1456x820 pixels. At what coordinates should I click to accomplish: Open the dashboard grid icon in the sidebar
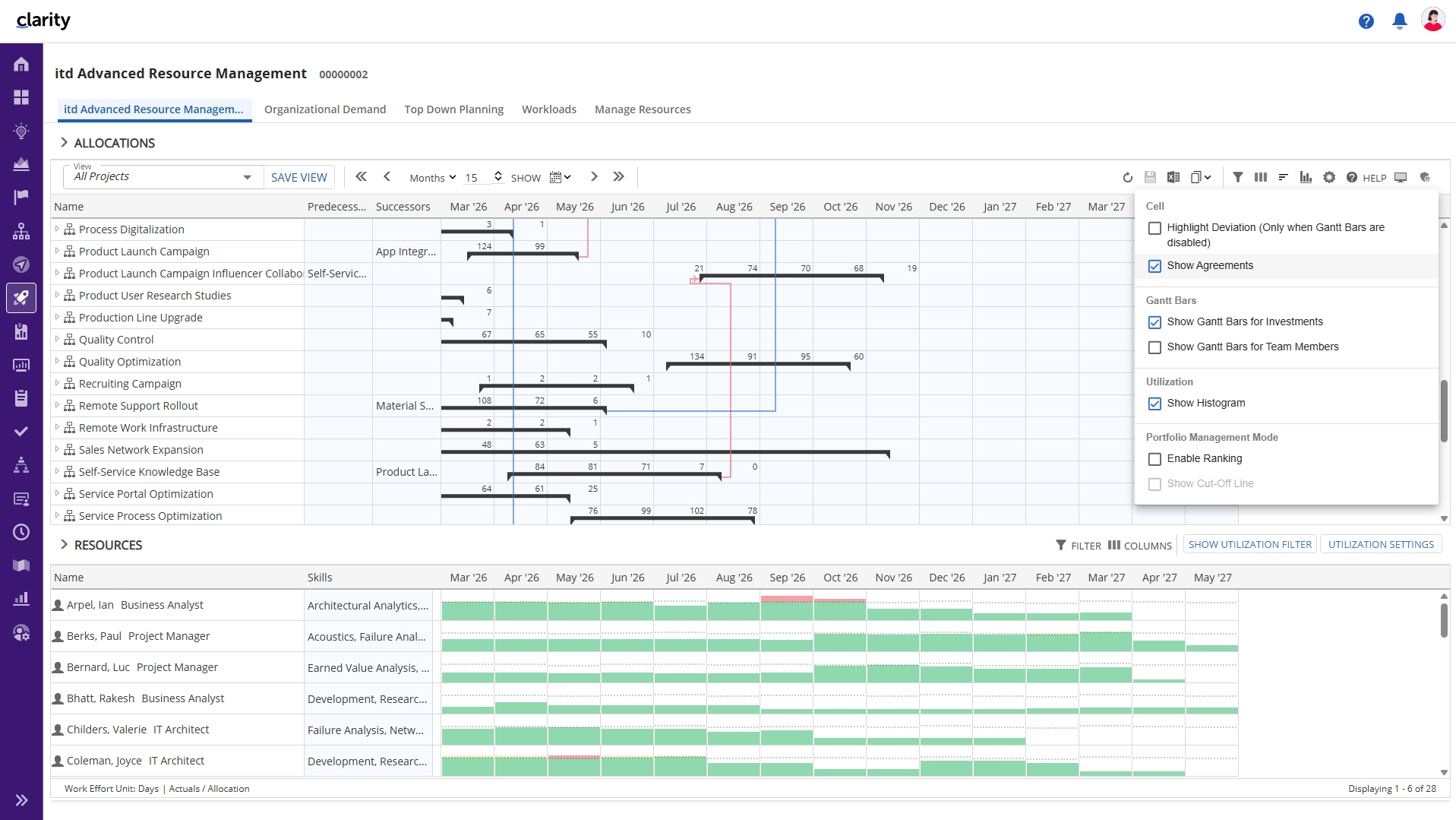(x=21, y=97)
